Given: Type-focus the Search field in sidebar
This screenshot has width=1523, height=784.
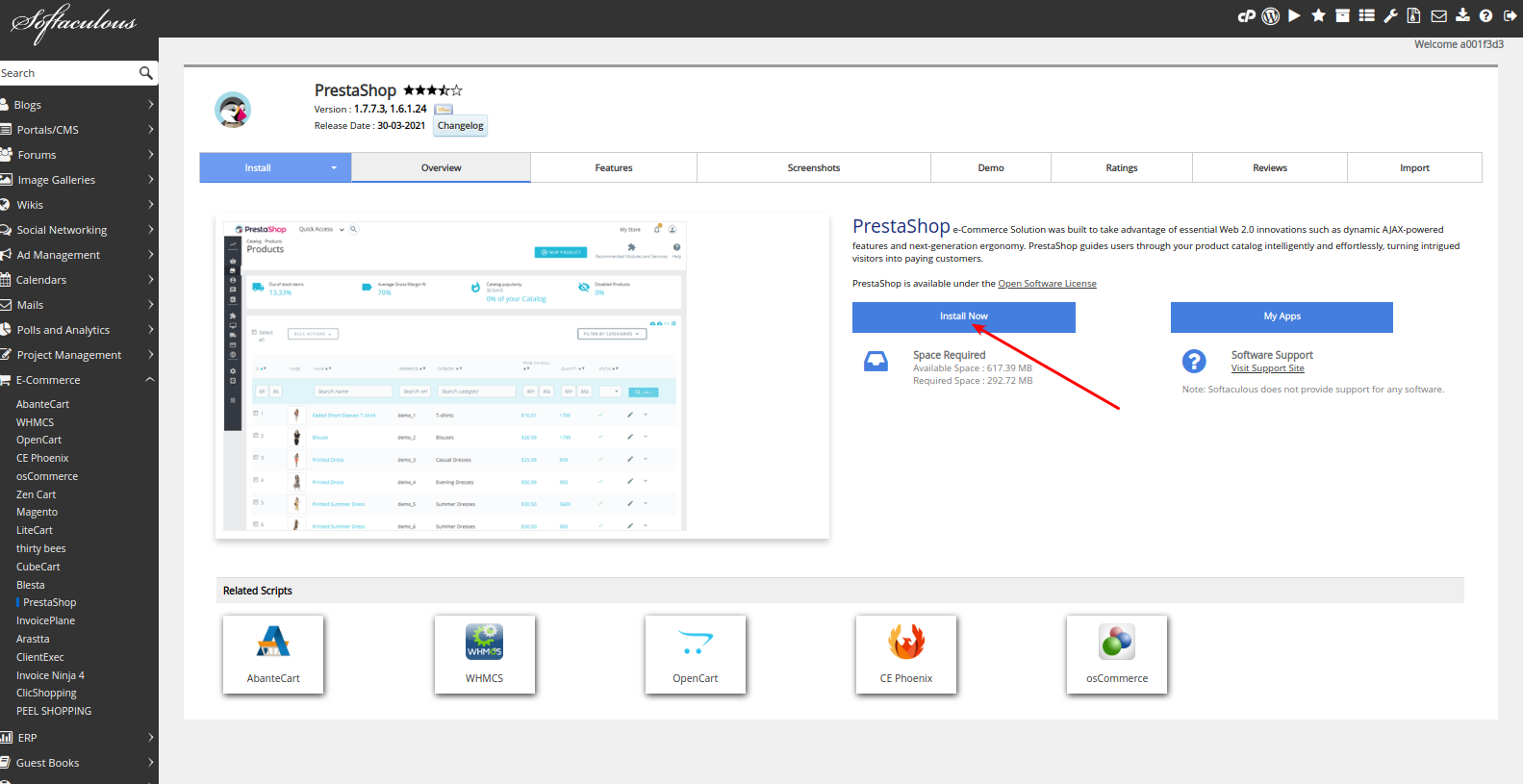Looking at the screenshot, I should click(67, 73).
